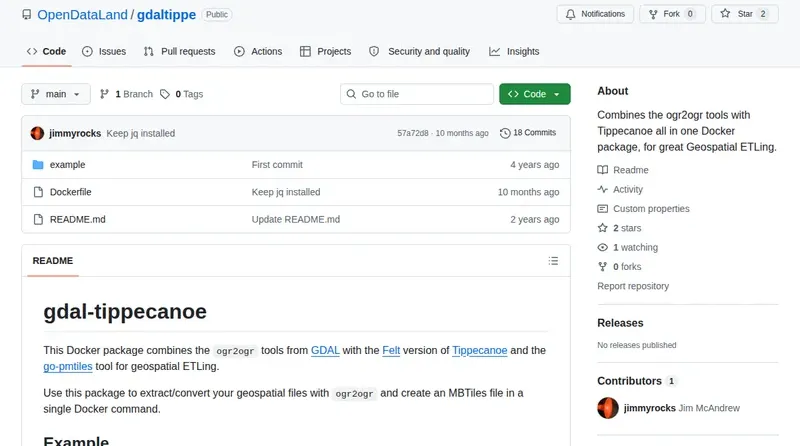800x446 pixels.
Task: Click the gdal-tippecanoe README heading
Action: [125, 311]
